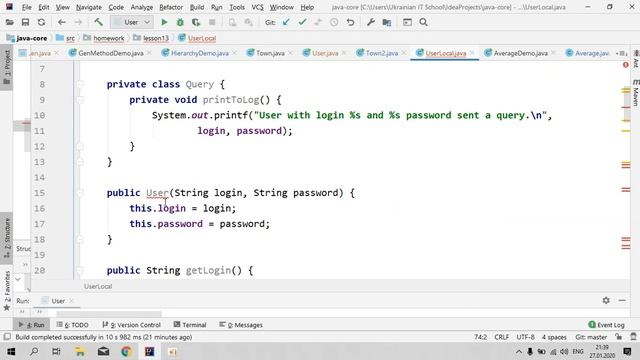Open the File menu

[27, 7]
